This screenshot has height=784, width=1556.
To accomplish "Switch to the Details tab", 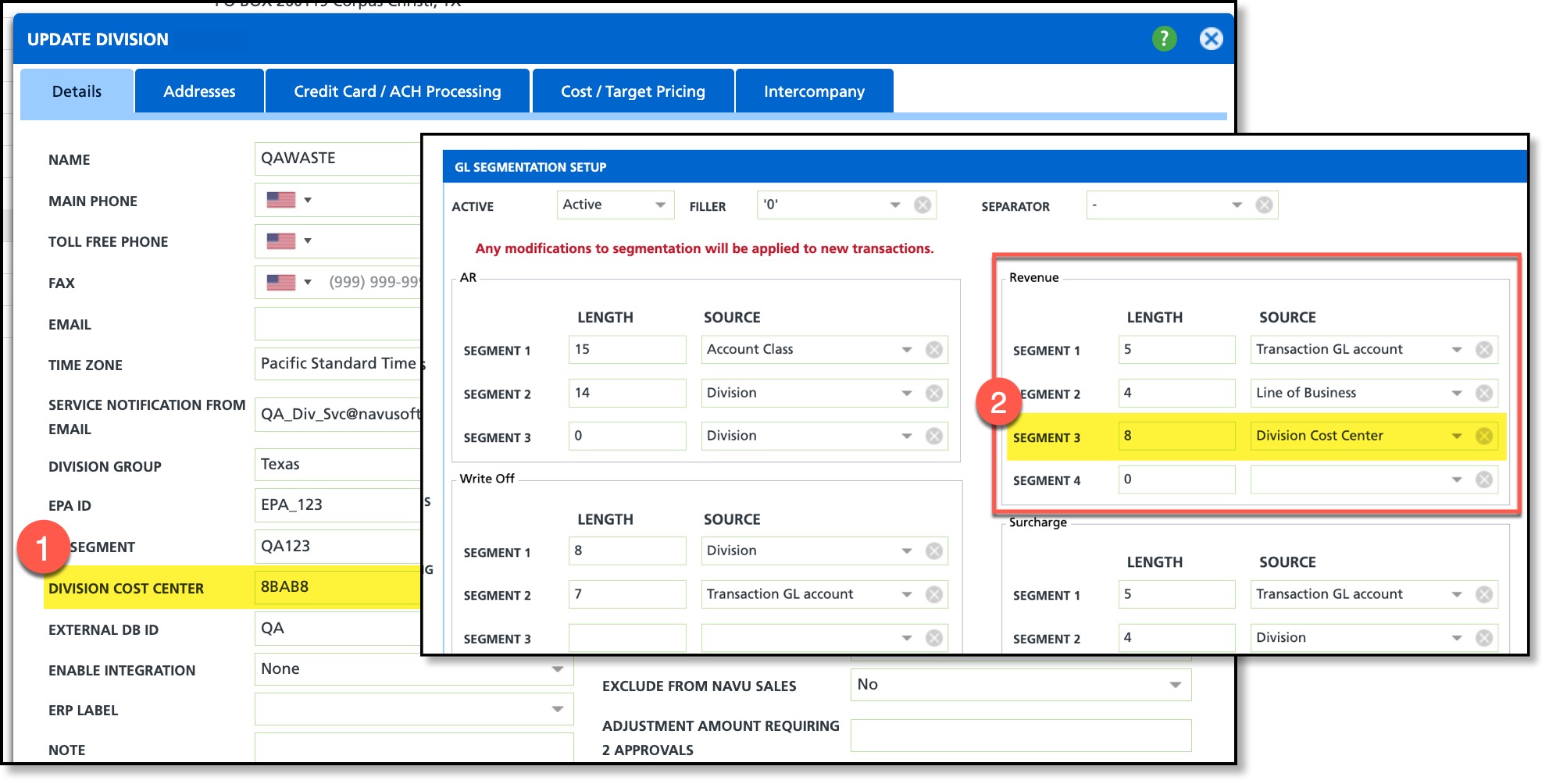I will pyautogui.click(x=77, y=91).
